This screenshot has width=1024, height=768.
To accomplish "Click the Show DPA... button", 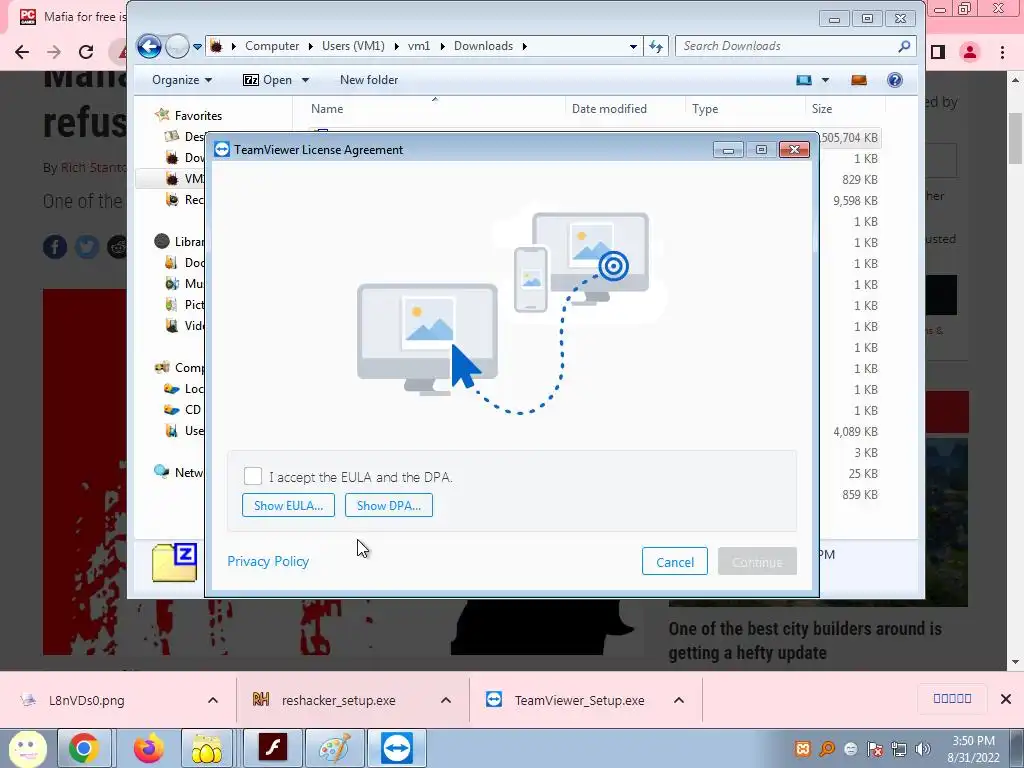I will (389, 505).
